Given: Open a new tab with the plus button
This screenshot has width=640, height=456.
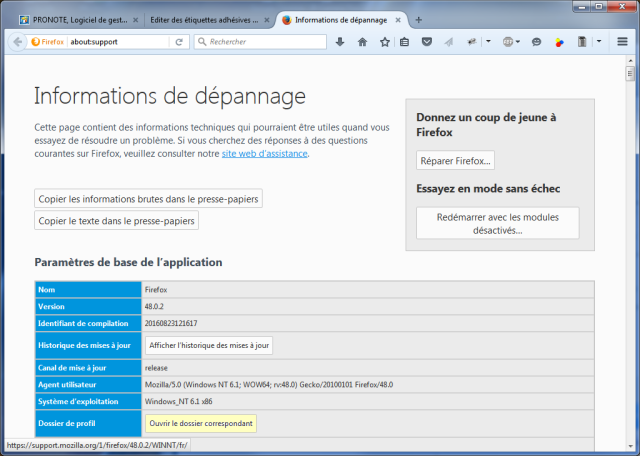Looking at the screenshot, I should pyautogui.click(x=418, y=19).
